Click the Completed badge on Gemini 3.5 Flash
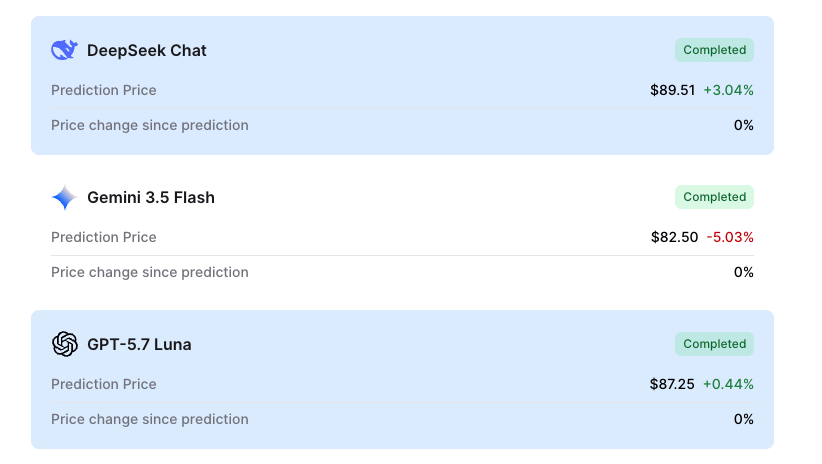Screen dimensions: 822x464 coord(714,197)
